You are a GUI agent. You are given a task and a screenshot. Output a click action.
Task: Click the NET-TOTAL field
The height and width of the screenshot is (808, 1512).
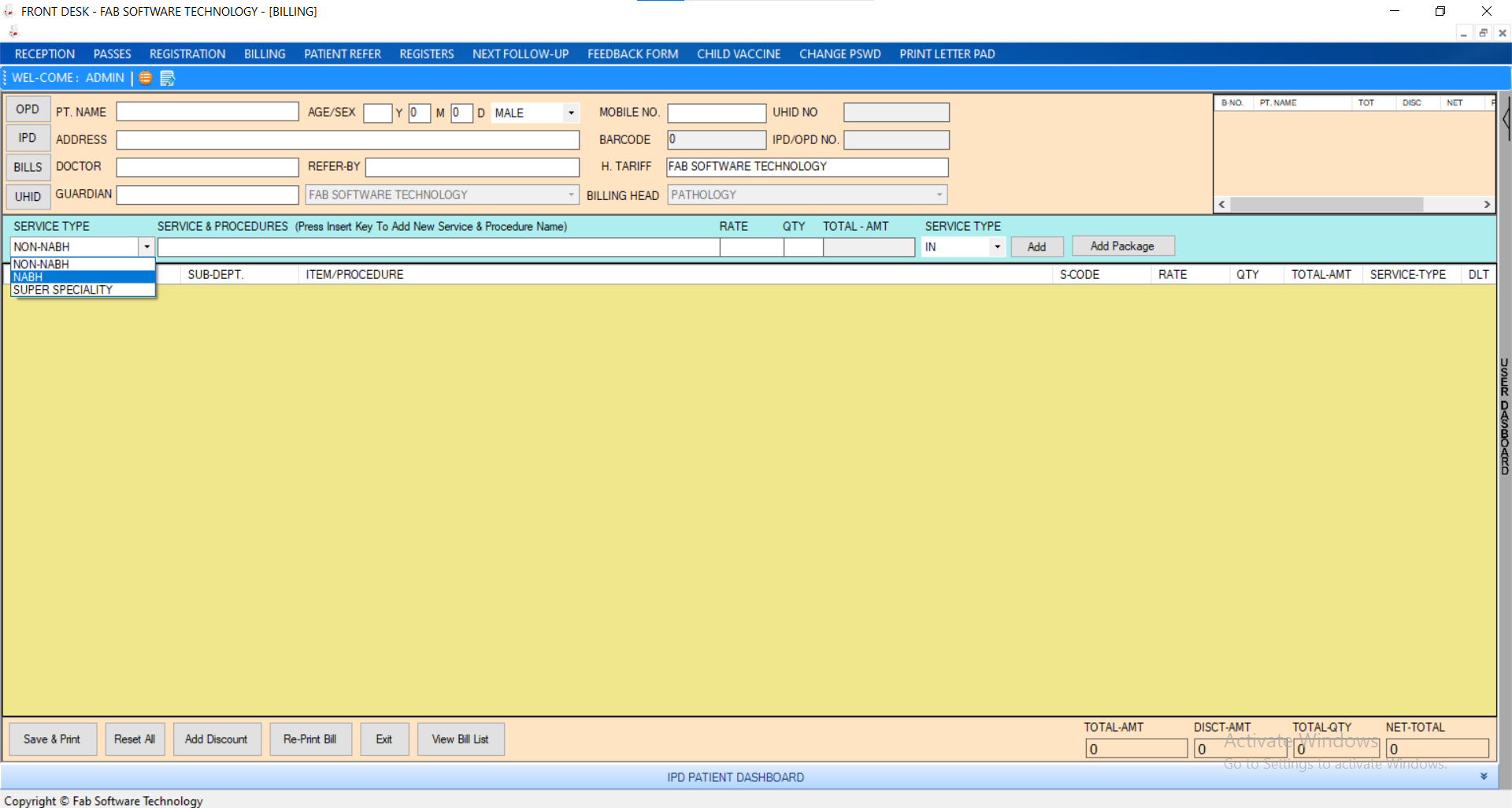pyautogui.click(x=1437, y=748)
